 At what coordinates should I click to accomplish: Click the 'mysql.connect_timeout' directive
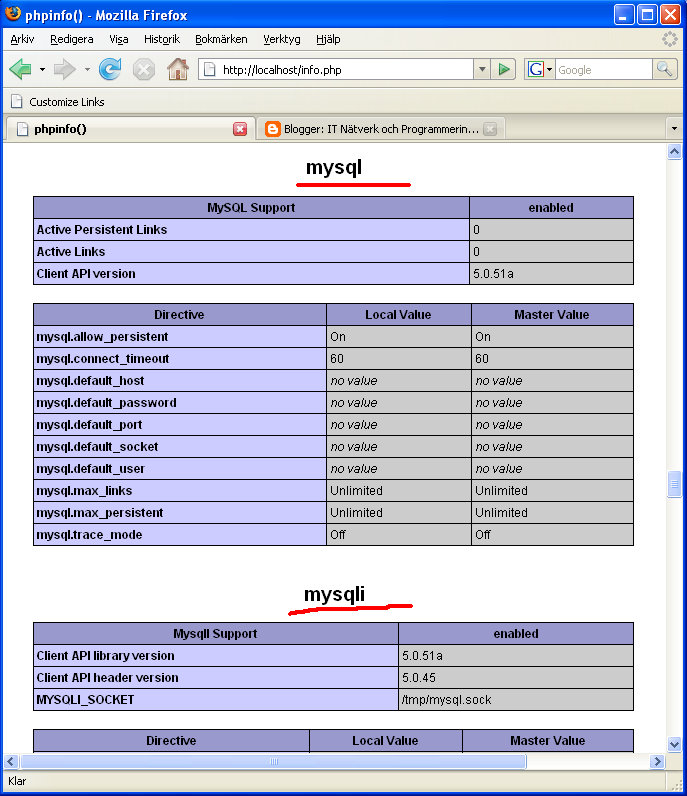point(180,358)
